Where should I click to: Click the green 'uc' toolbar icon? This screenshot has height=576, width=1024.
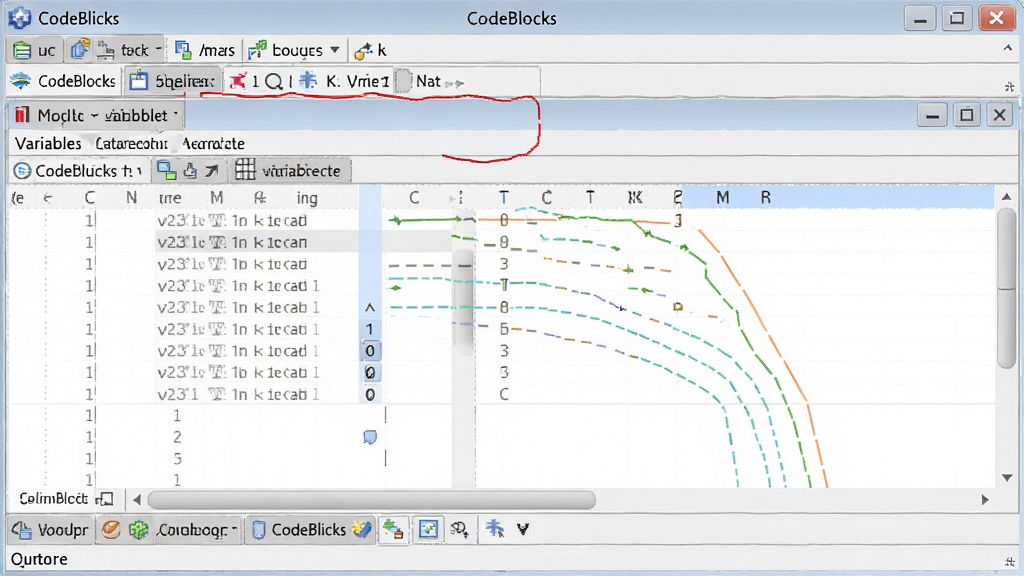coord(22,50)
